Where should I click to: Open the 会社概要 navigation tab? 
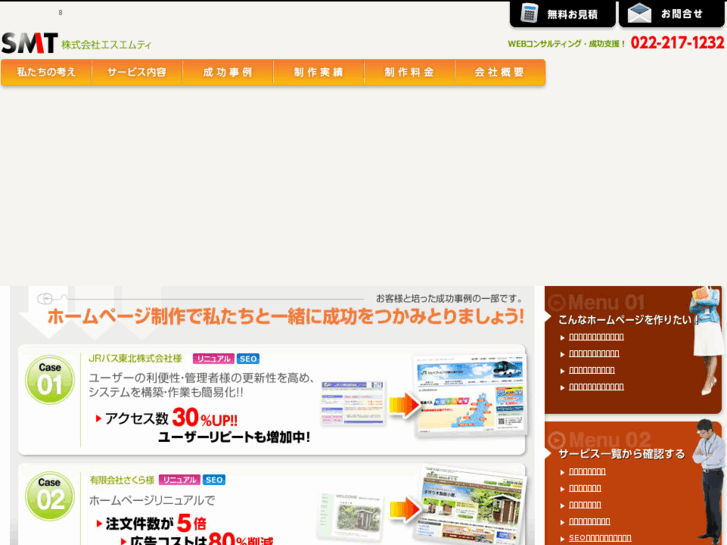tap(500, 72)
